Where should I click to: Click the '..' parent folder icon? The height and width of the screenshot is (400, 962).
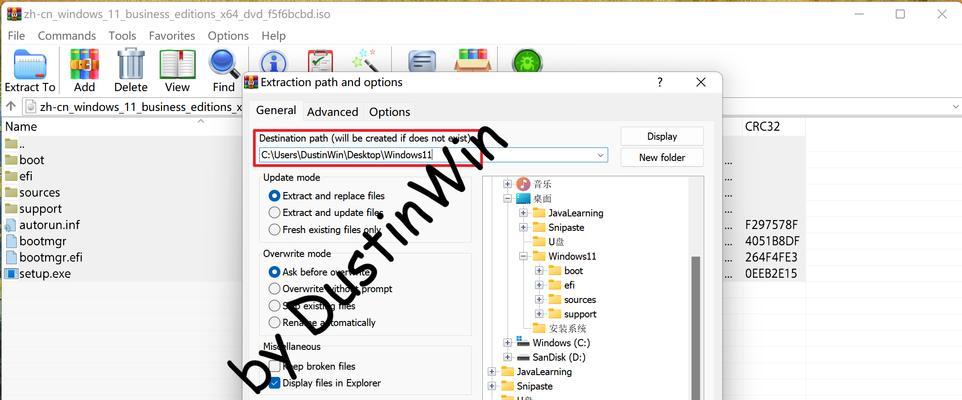pyautogui.click(x=10, y=144)
